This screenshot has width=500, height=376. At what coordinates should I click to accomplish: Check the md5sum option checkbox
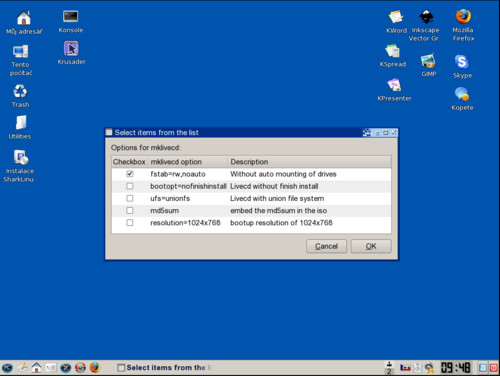(130, 210)
